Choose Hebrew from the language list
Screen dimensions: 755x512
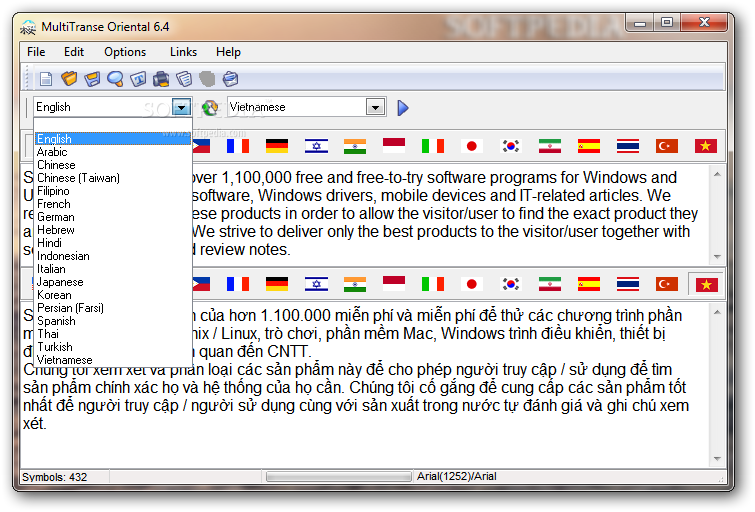[113, 230]
